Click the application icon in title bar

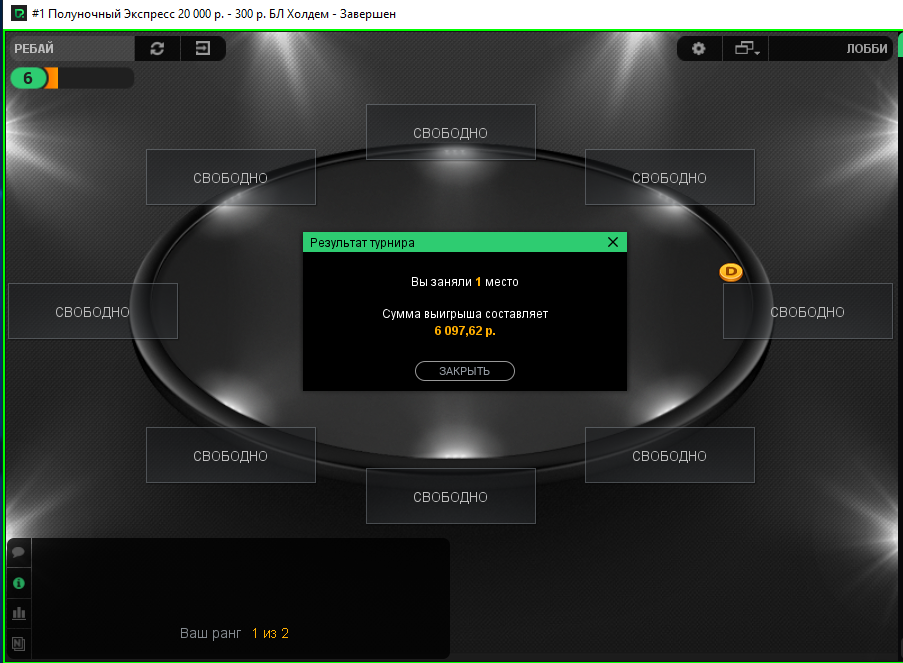(18, 13)
